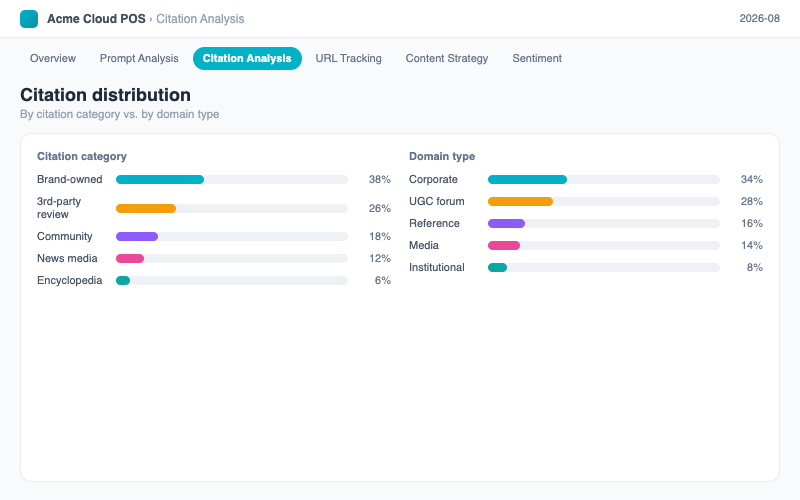Image resolution: width=800 pixels, height=500 pixels.
Task: Click the 3rd-party review progress bar
Action: [x=232, y=208]
